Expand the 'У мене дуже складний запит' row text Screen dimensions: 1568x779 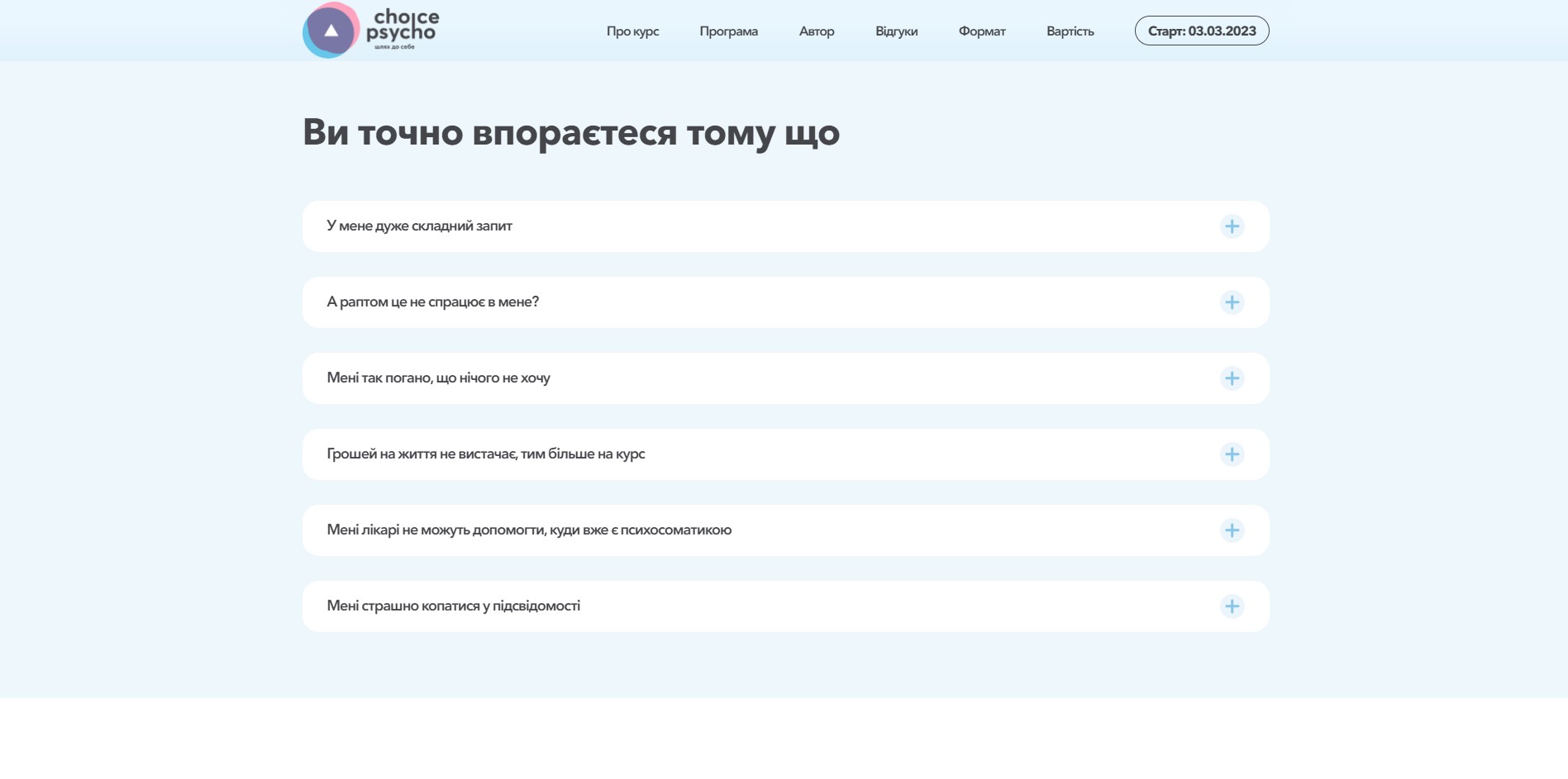[419, 226]
